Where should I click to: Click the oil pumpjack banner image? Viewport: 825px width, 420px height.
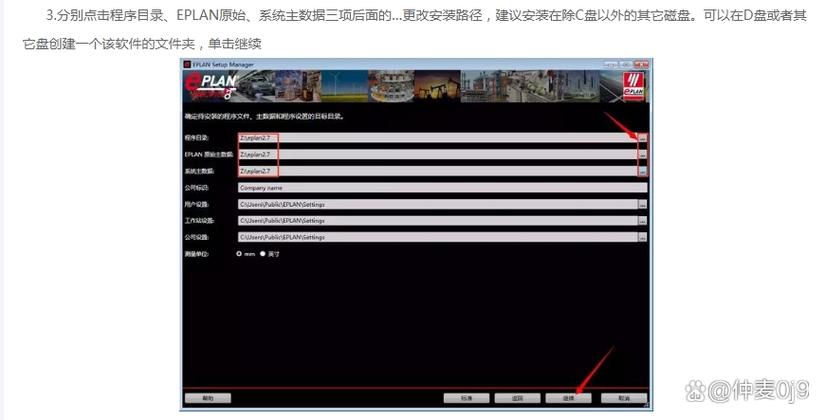[437, 86]
